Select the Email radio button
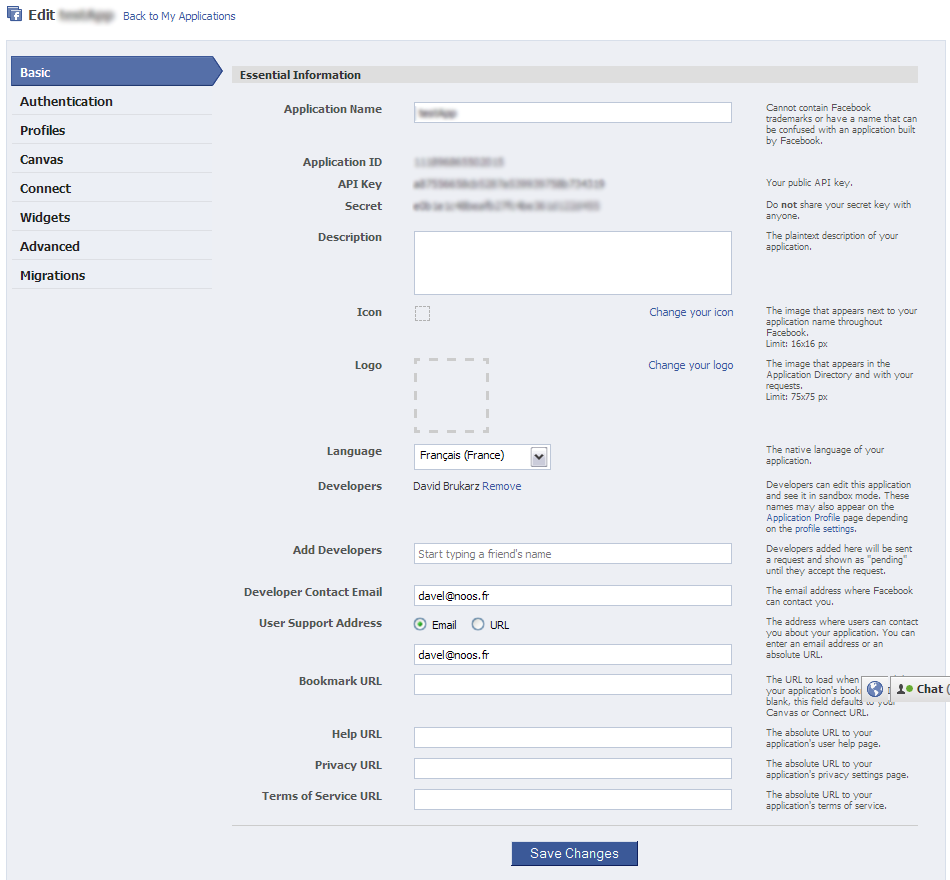 coord(420,624)
